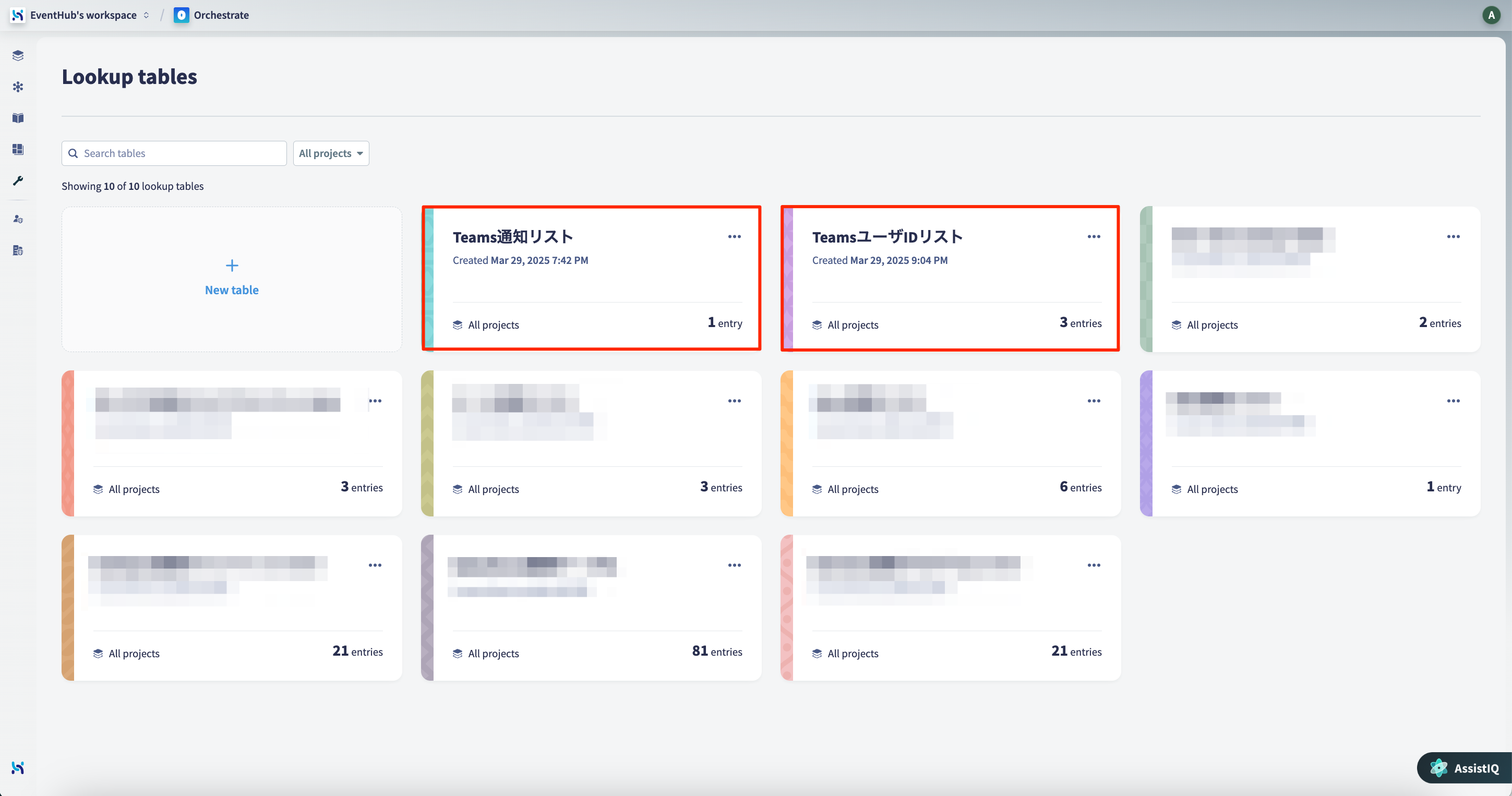Viewport: 1512px width, 796px height.
Task: Open the user avatar A menu
Action: coord(1491,15)
